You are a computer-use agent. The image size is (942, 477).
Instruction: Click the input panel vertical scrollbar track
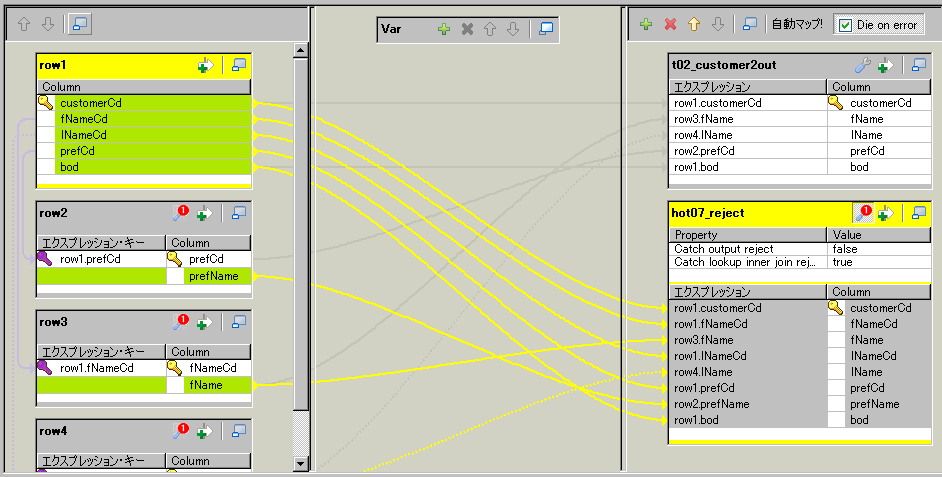tap(301, 433)
